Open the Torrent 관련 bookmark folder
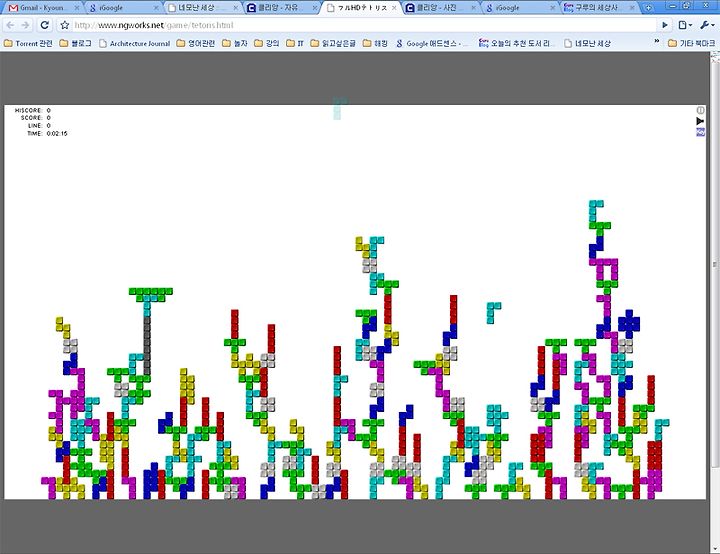Image resolution: width=720 pixels, height=554 pixels. [x=28, y=43]
